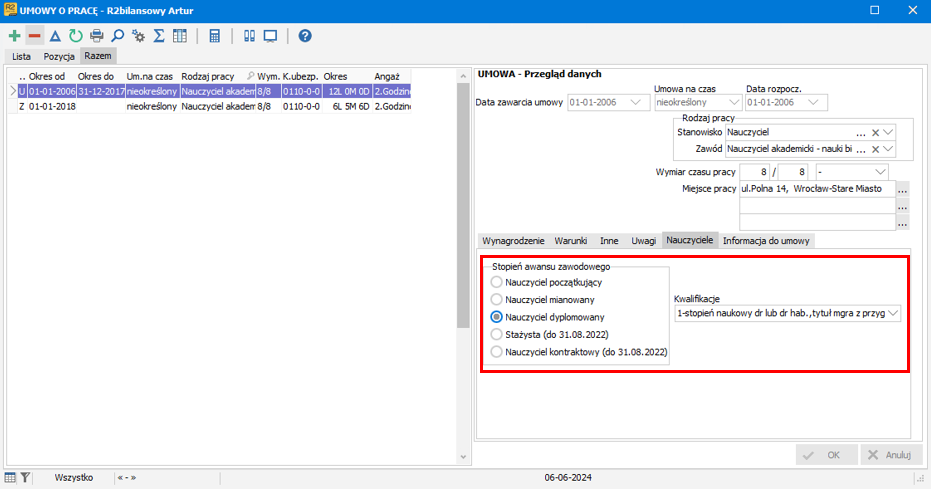Click the printer icon in toolbar
Screen dimensions: 931x491
tap(96, 36)
